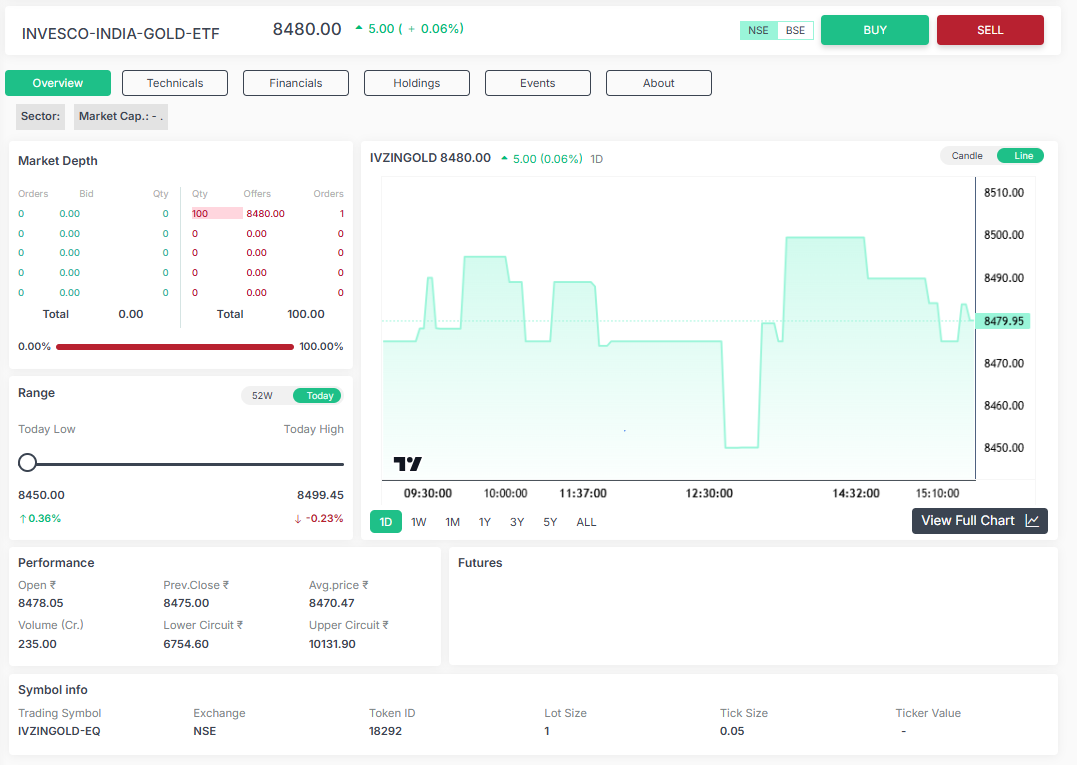Image resolution: width=1077 pixels, height=765 pixels.
Task: Click the Tick Size value 0.05
Action: 732,731
